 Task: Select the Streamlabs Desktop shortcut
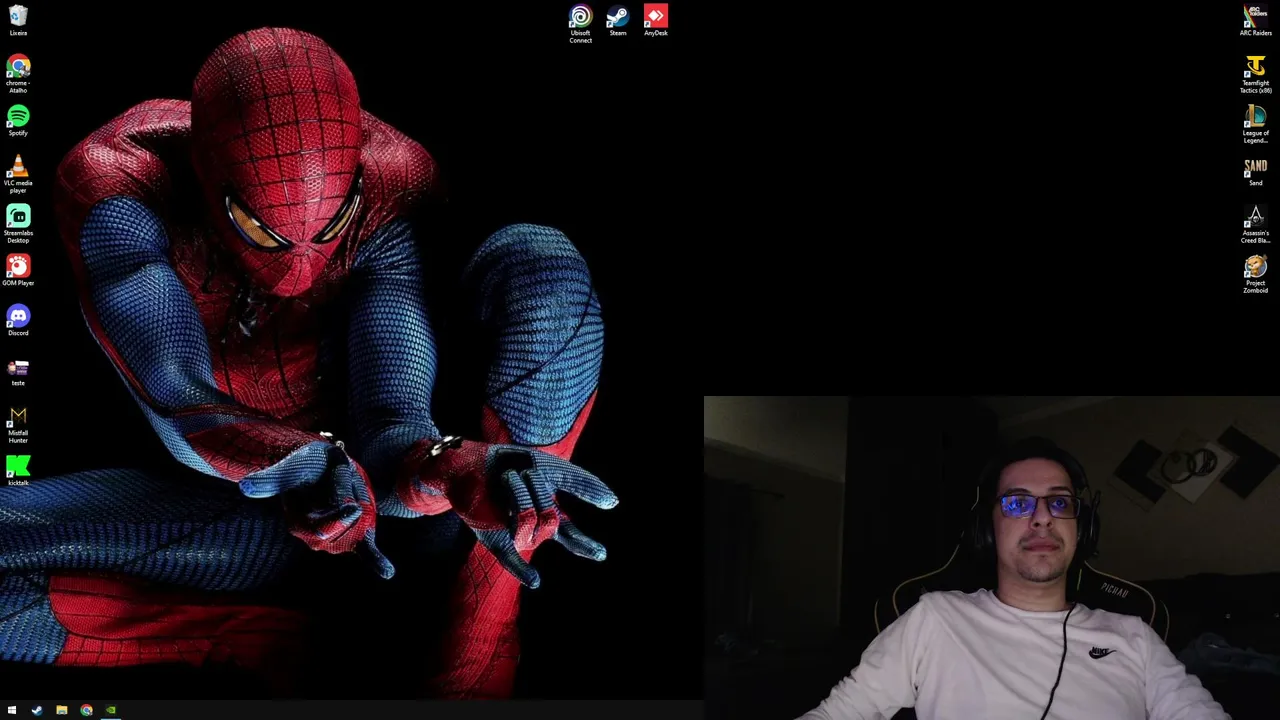18,224
